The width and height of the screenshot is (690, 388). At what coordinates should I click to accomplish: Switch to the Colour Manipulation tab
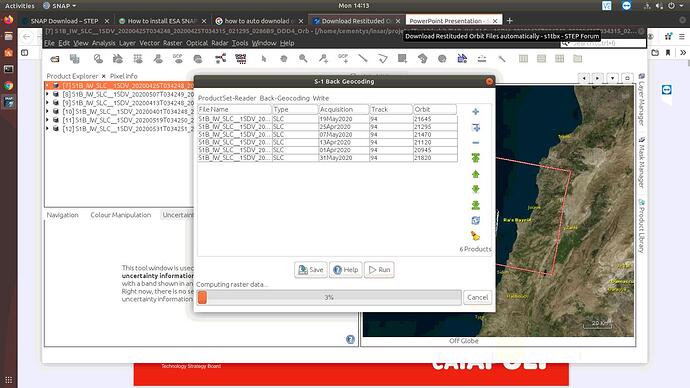coord(121,215)
